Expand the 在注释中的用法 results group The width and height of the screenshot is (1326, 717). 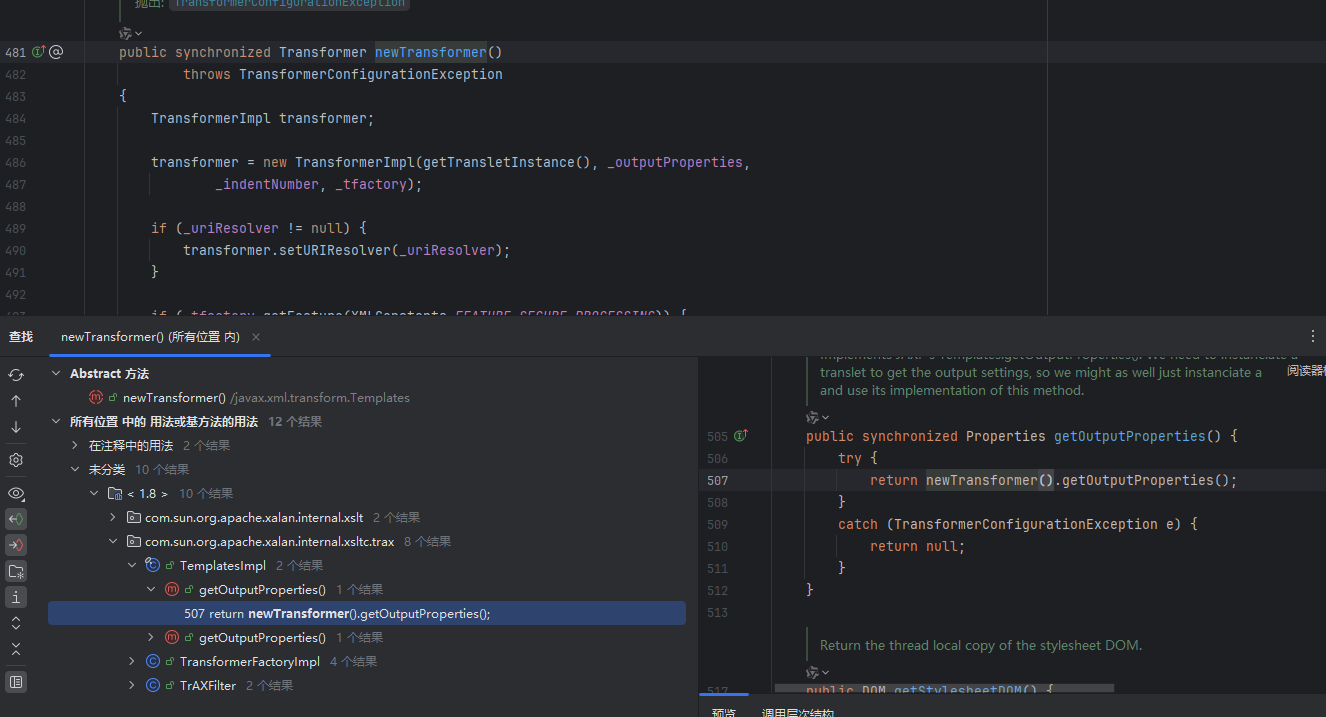75,446
